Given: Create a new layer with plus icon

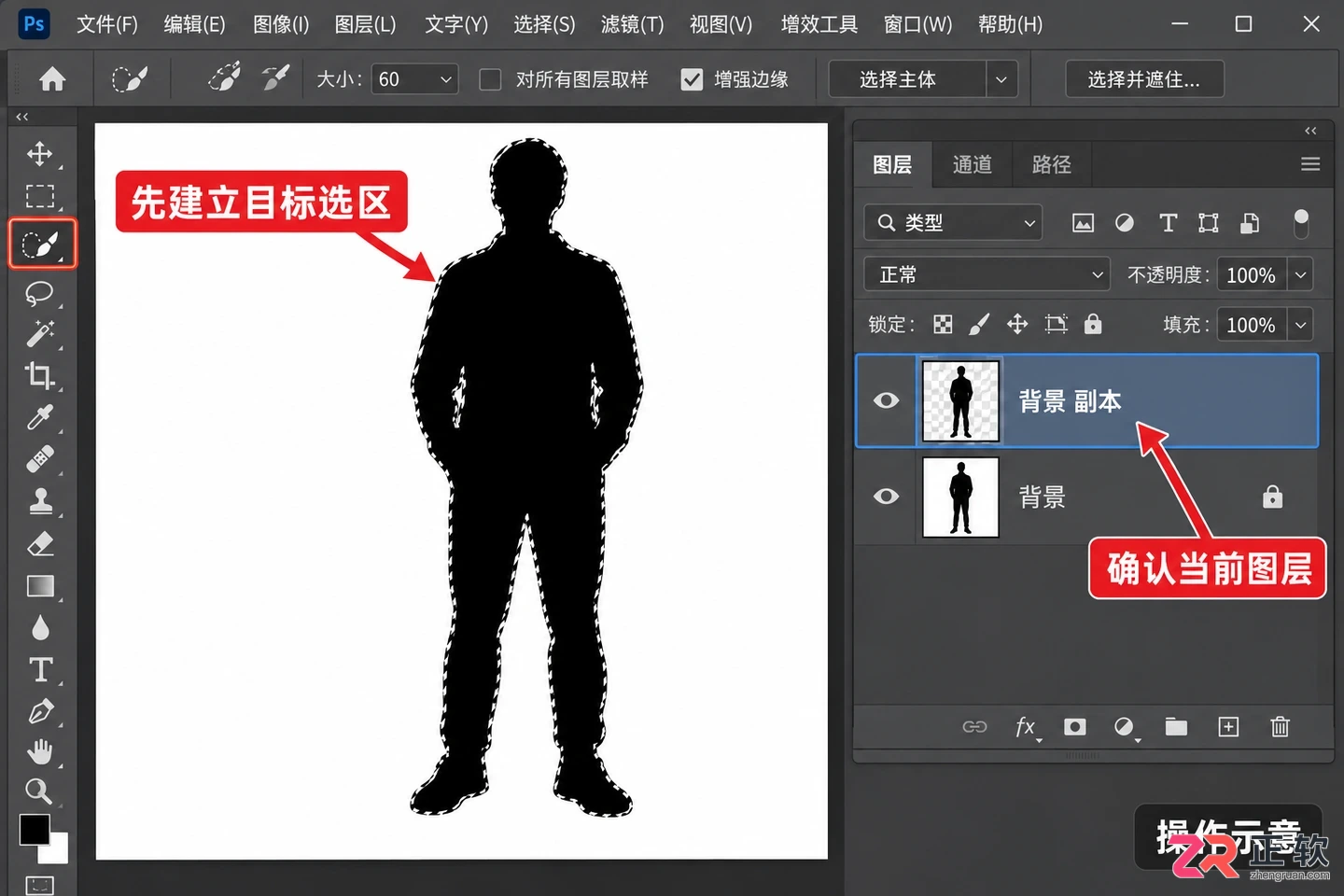Looking at the screenshot, I should [1228, 726].
